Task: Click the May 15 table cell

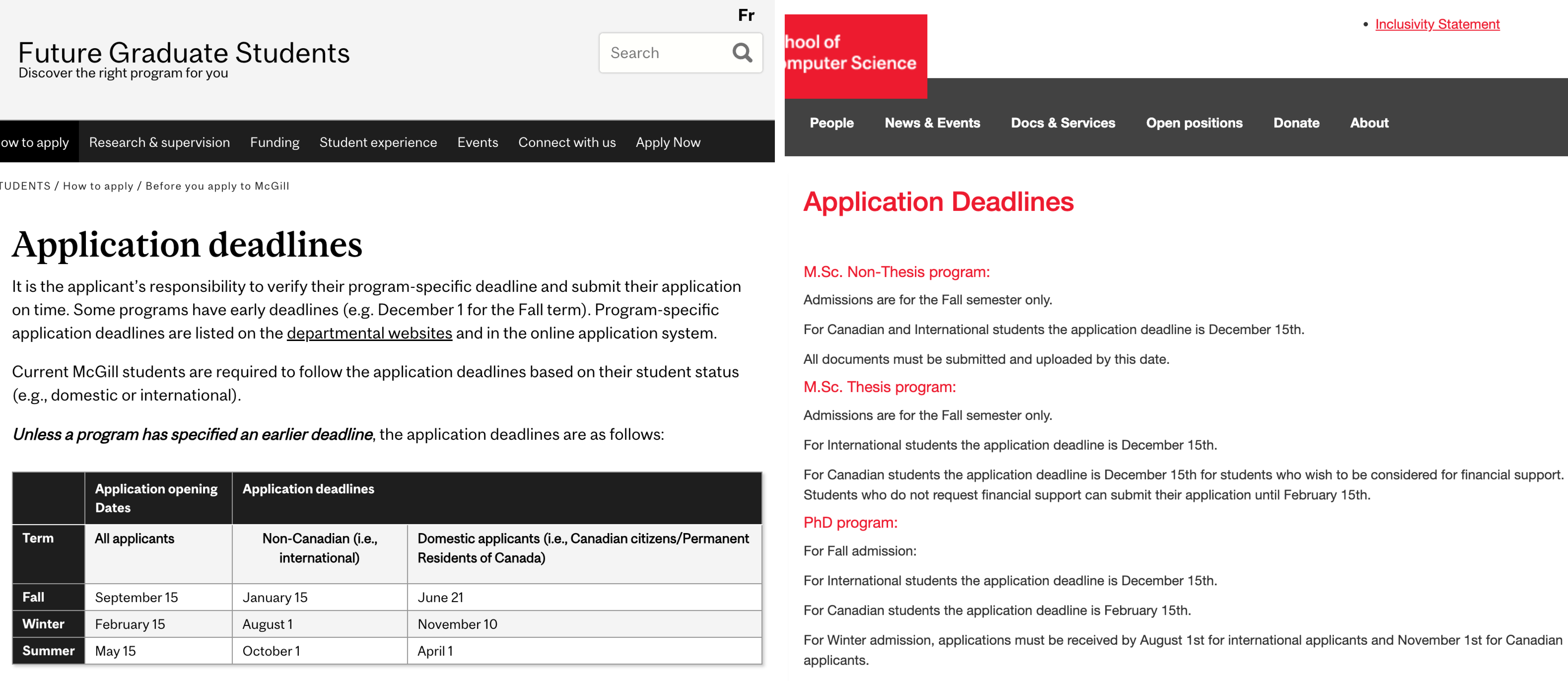Action: tap(158, 651)
